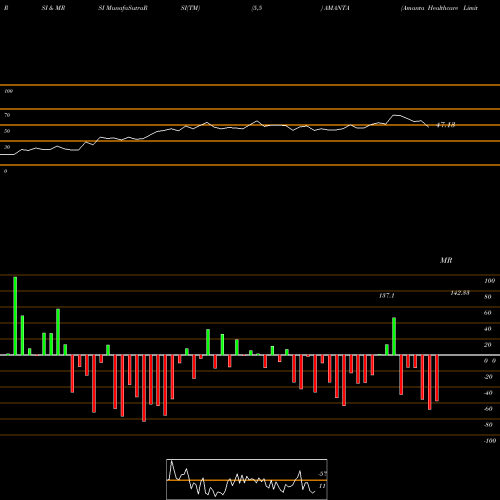
Task: Click the "SI & MR" header text
Action: (53, 8)
